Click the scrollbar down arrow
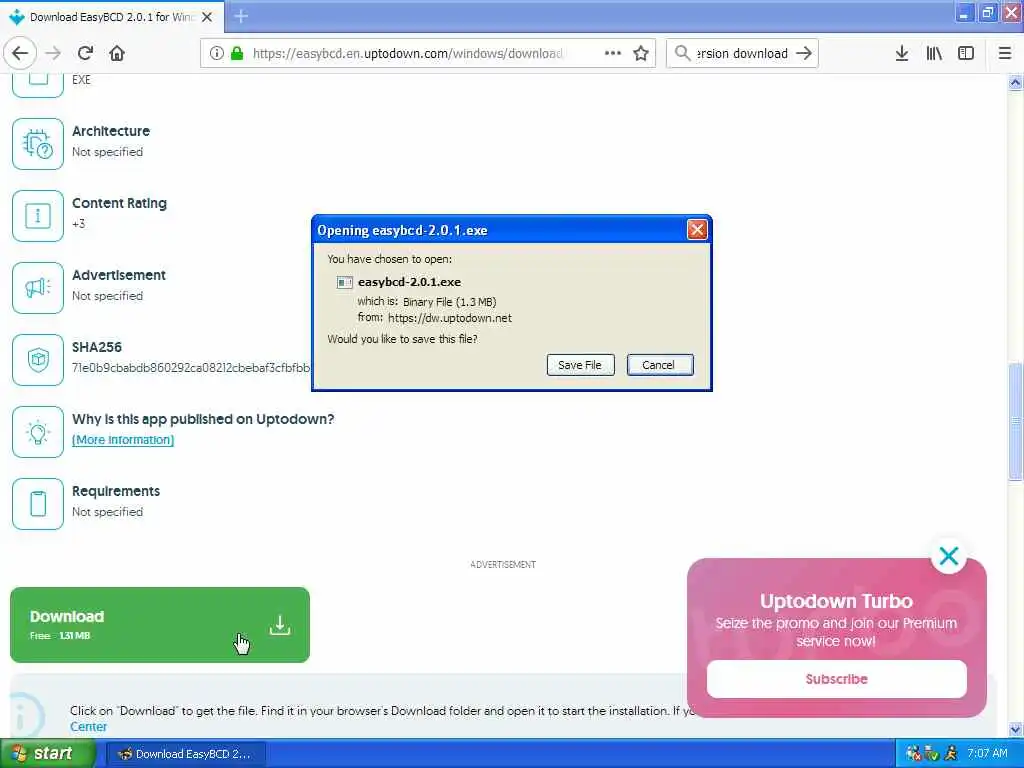Screen dimensions: 1024x768 pyautogui.click(x=1015, y=729)
